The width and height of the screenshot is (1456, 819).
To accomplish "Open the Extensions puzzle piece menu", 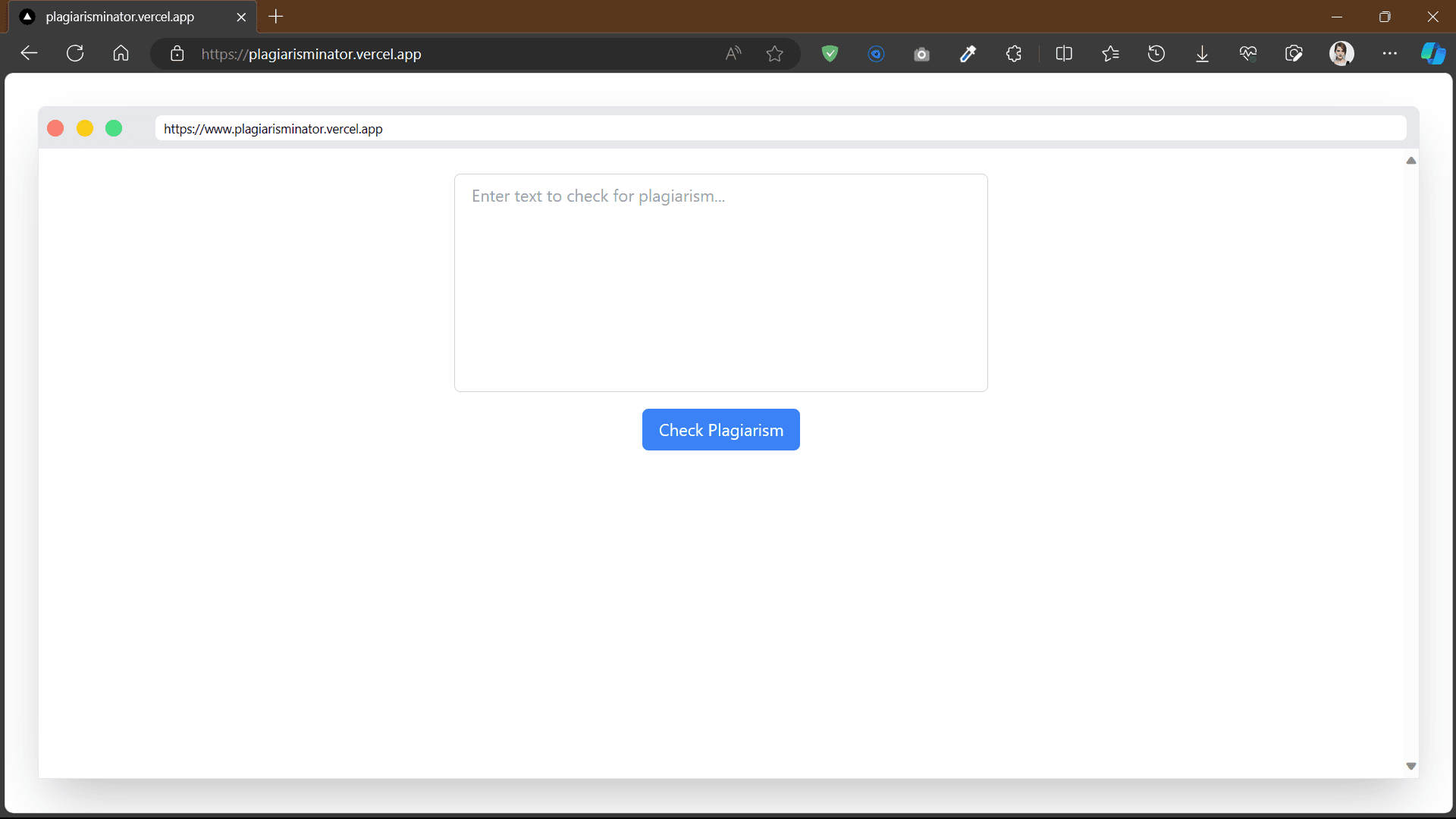I will (1014, 54).
